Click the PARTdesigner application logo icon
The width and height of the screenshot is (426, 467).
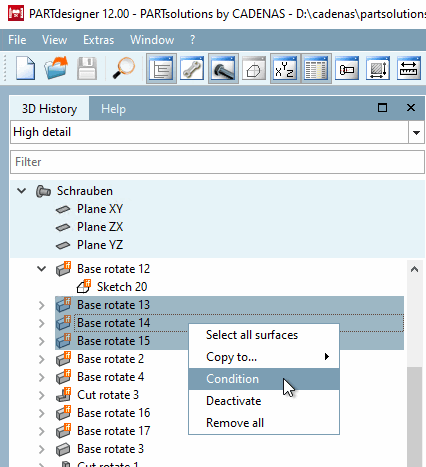pos(16,14)
